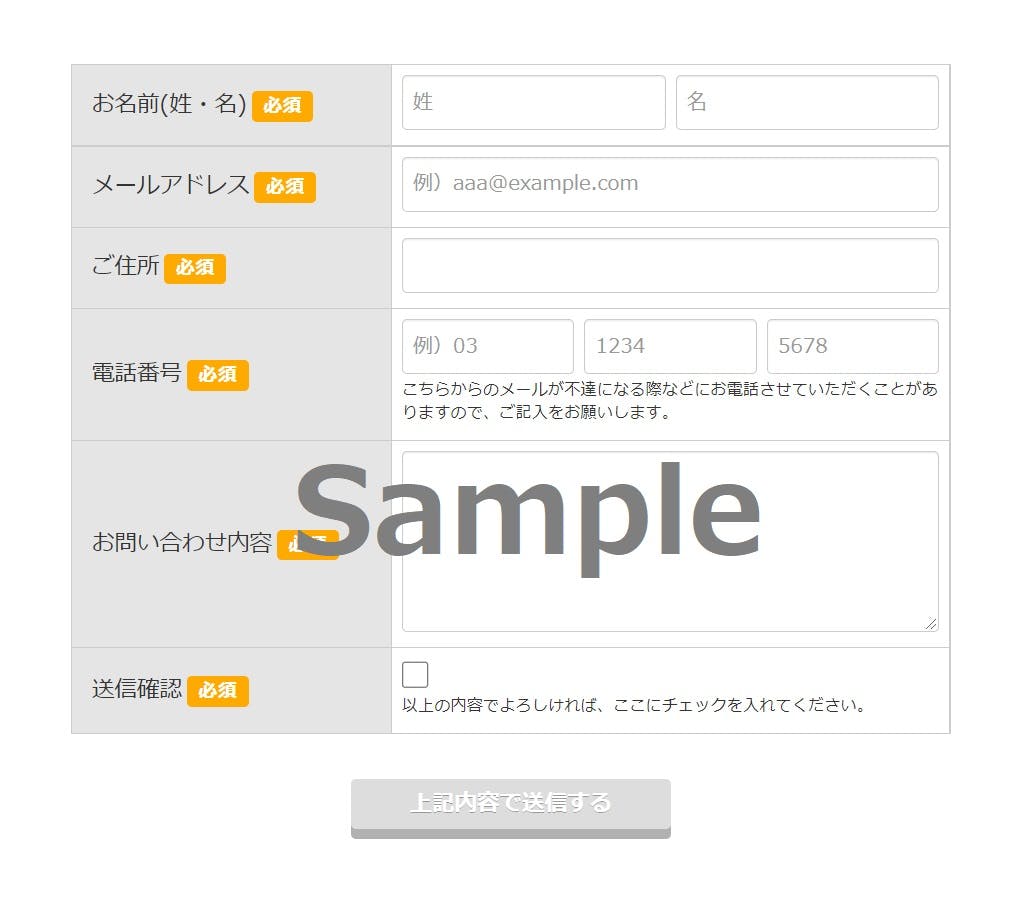Click the ご住所 address input field
This screenshot has width=1030, height=902.
670,265
